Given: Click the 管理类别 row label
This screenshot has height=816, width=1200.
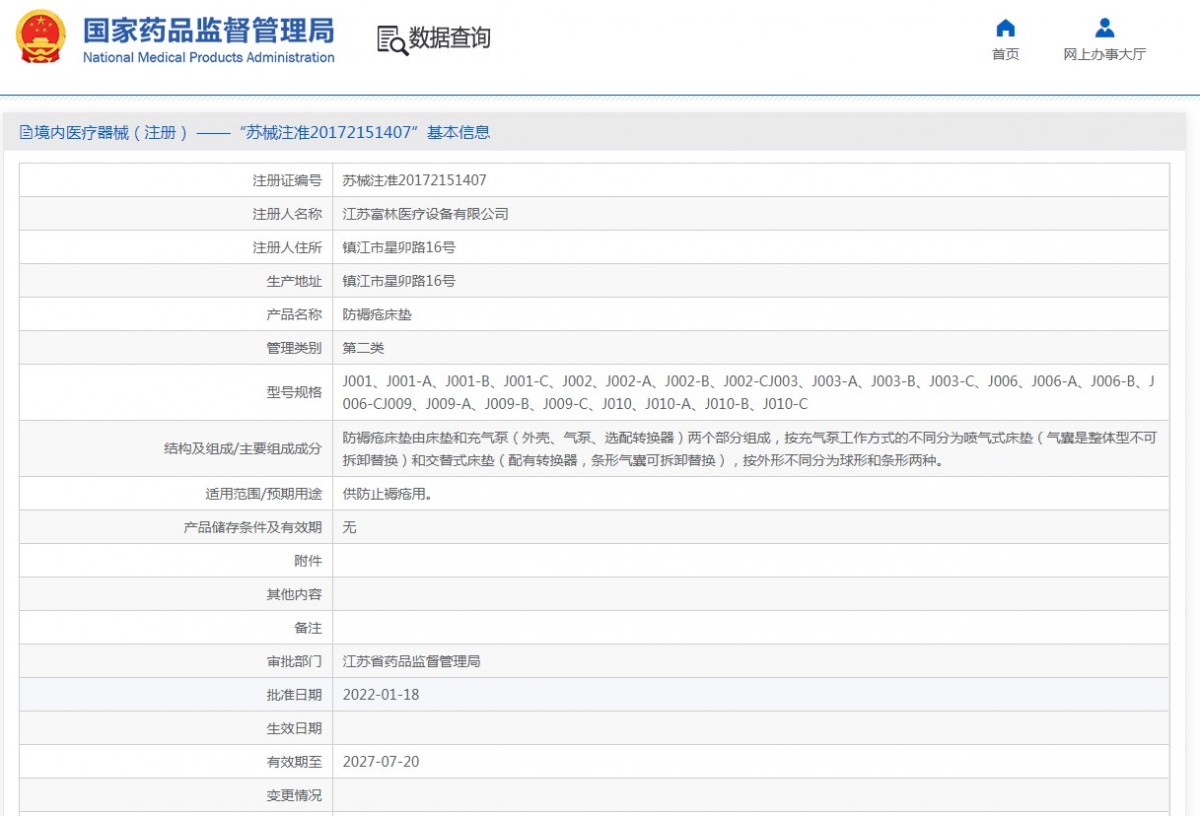Looking at the screenshot, I should [x=294, y=348].
